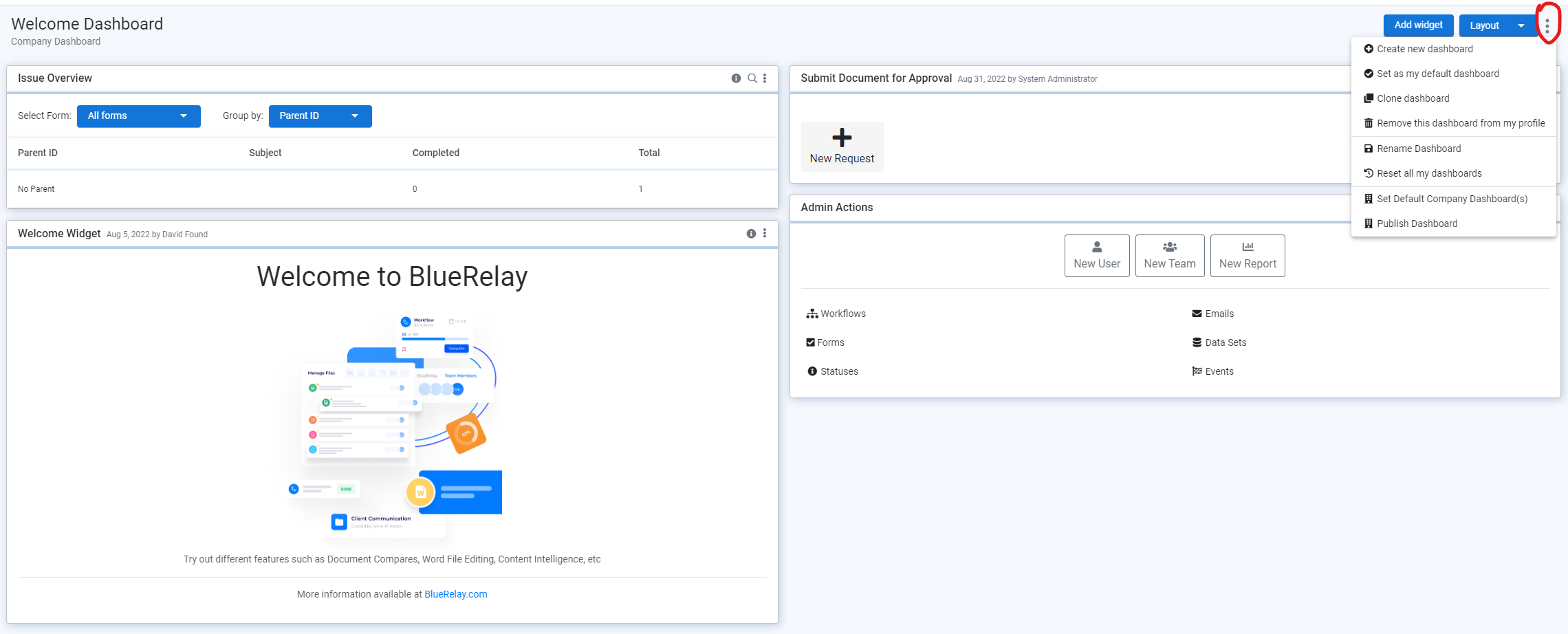Click building icon beside Set Default Company Dashboard(s)
The height and width of the screenshot is (634, 1568).
coord(1369,199)
